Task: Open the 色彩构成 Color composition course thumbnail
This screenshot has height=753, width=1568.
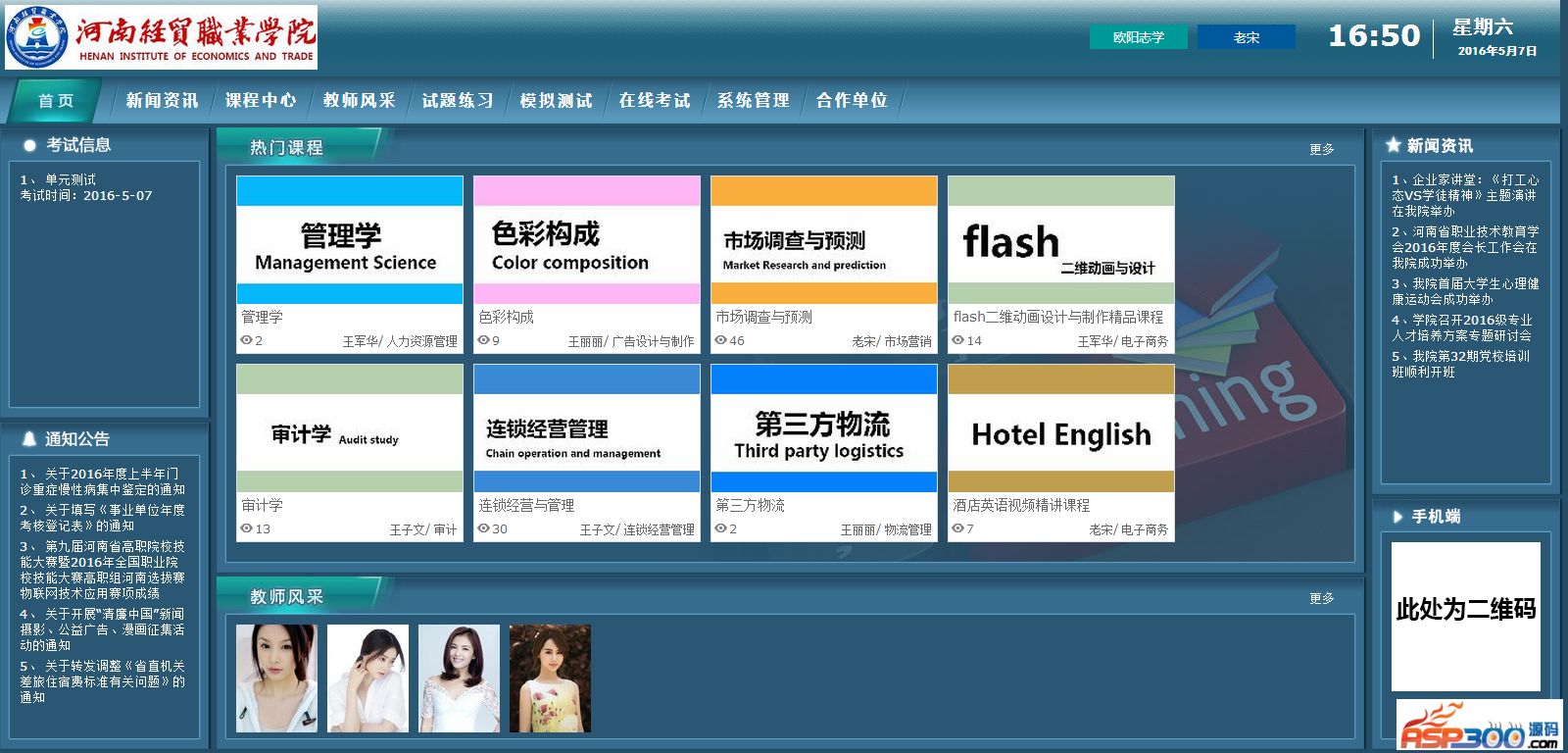Action: [x=587, y=239]
